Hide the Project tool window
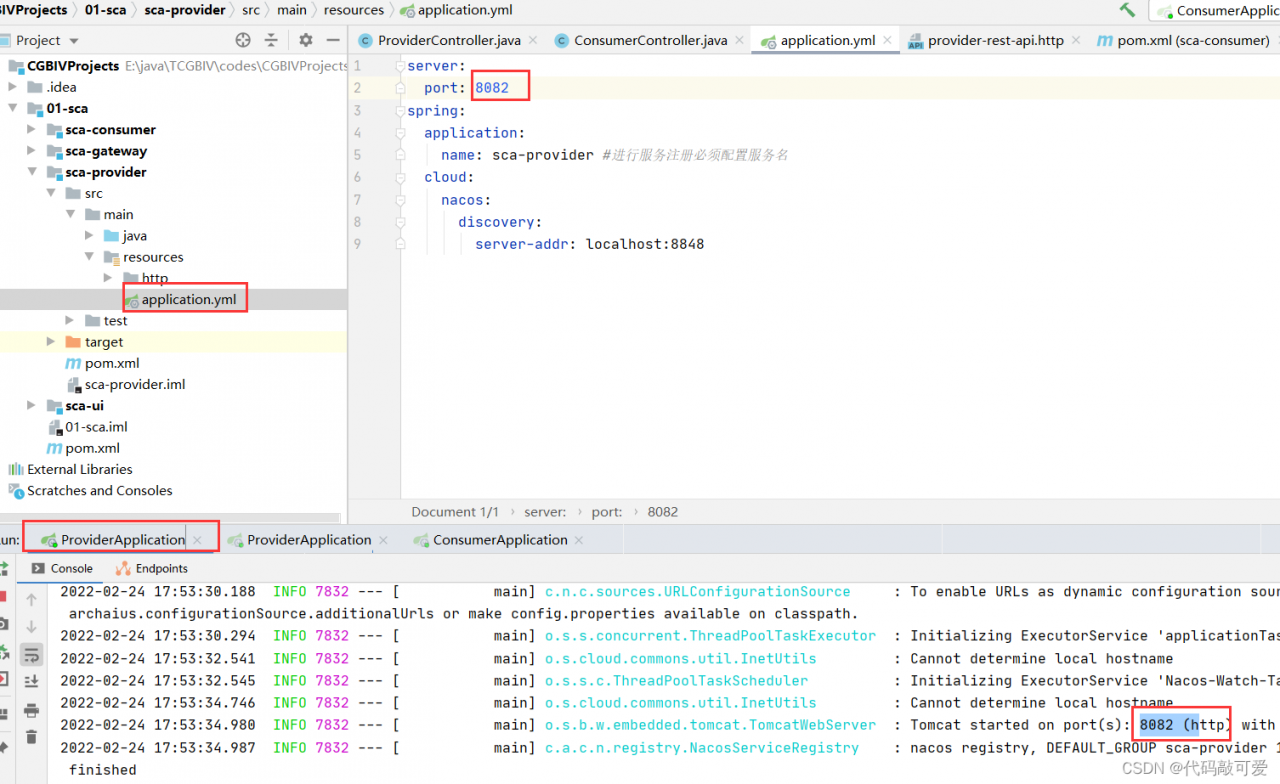 tap(331, 40)
